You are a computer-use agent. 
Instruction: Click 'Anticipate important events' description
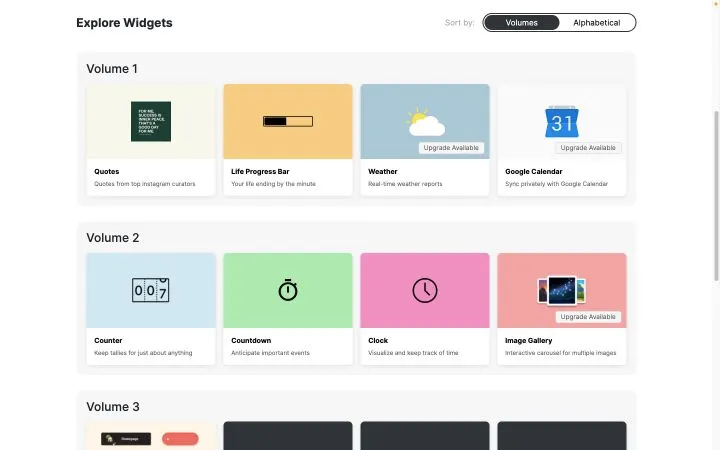pyautogui.click(x=270, y=353)
